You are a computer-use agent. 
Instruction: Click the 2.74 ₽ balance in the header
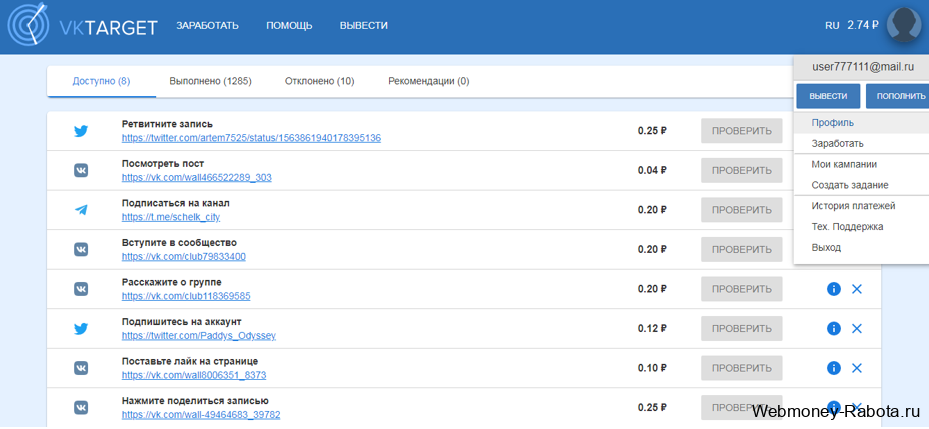tap(863, 25)
